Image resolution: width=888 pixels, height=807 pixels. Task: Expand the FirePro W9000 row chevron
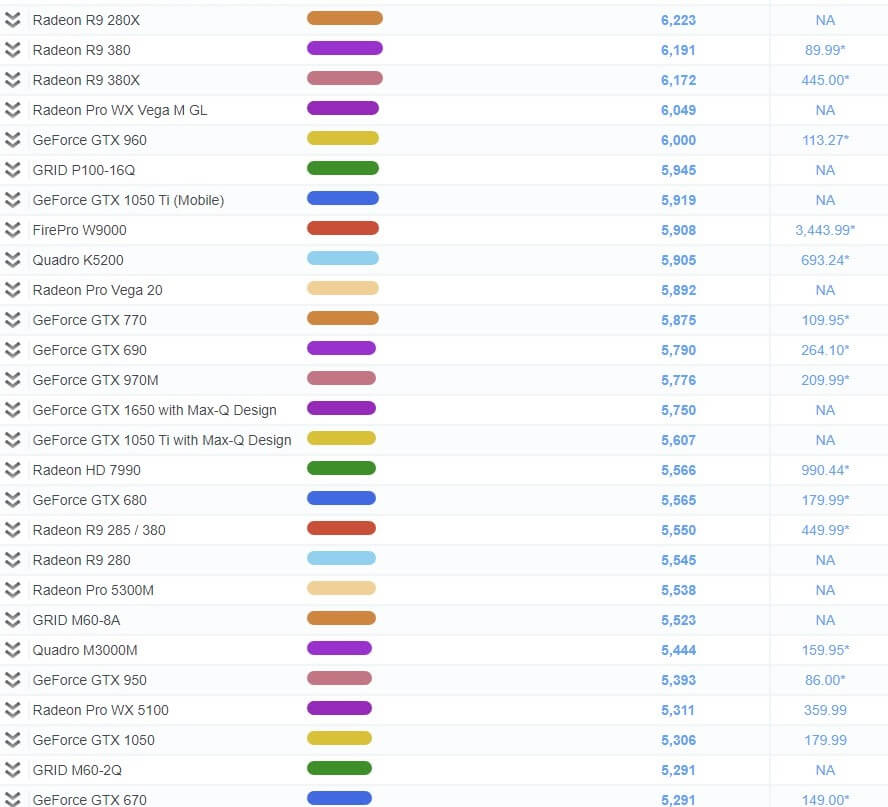click(x=12, y=230)
